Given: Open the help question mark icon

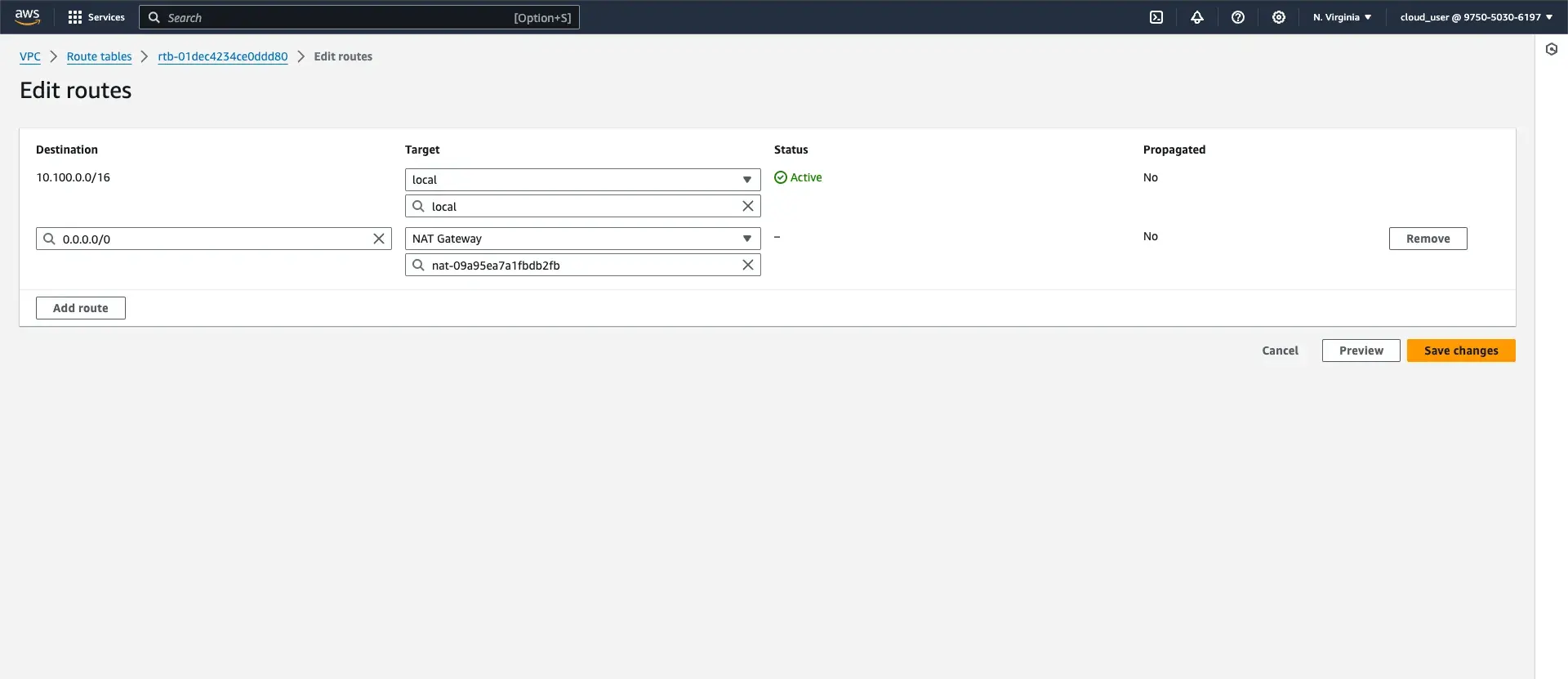Looking at the screenshot, I should tap(1238, 17).
